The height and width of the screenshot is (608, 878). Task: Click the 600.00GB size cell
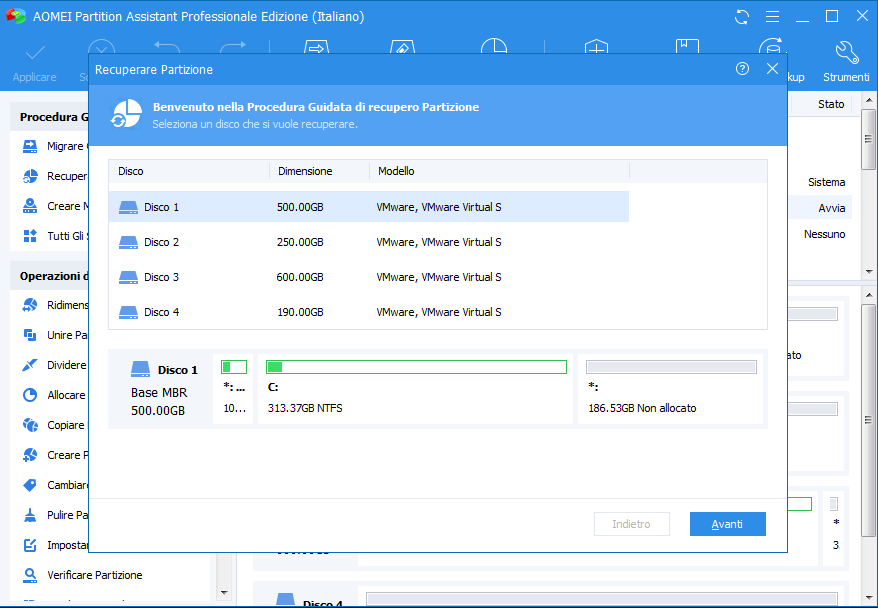click(300, 277)
